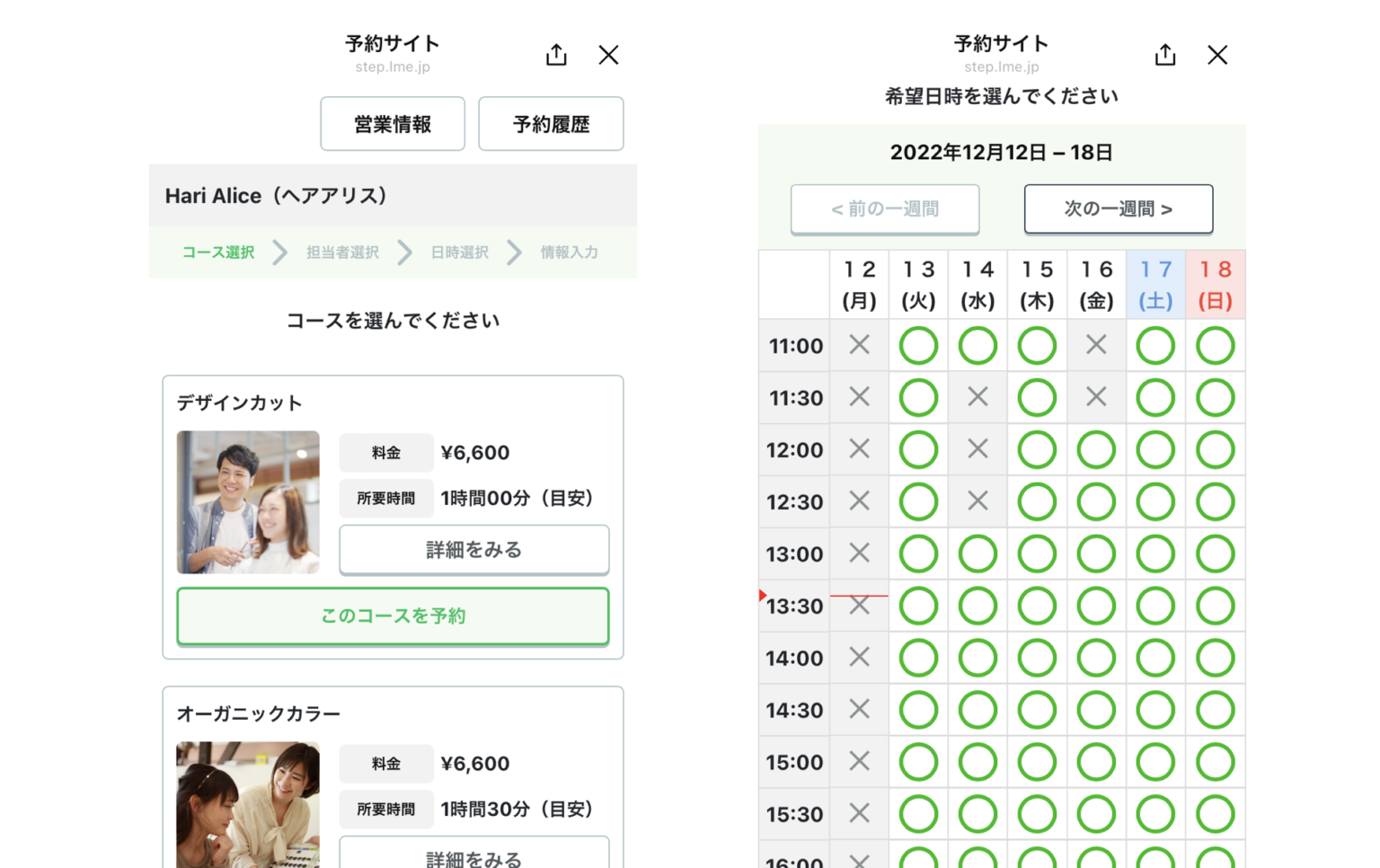Tap the share icon on the schedule page
Viewport: 1380px width, 868px height.
(1165, 55)
